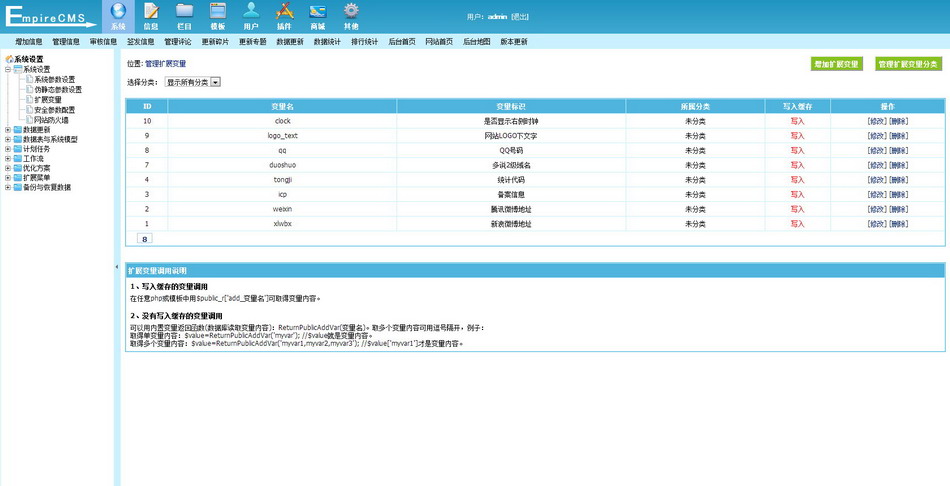Click the 退出 logout link
Viewport: 950px width, 486px height.
521,17
